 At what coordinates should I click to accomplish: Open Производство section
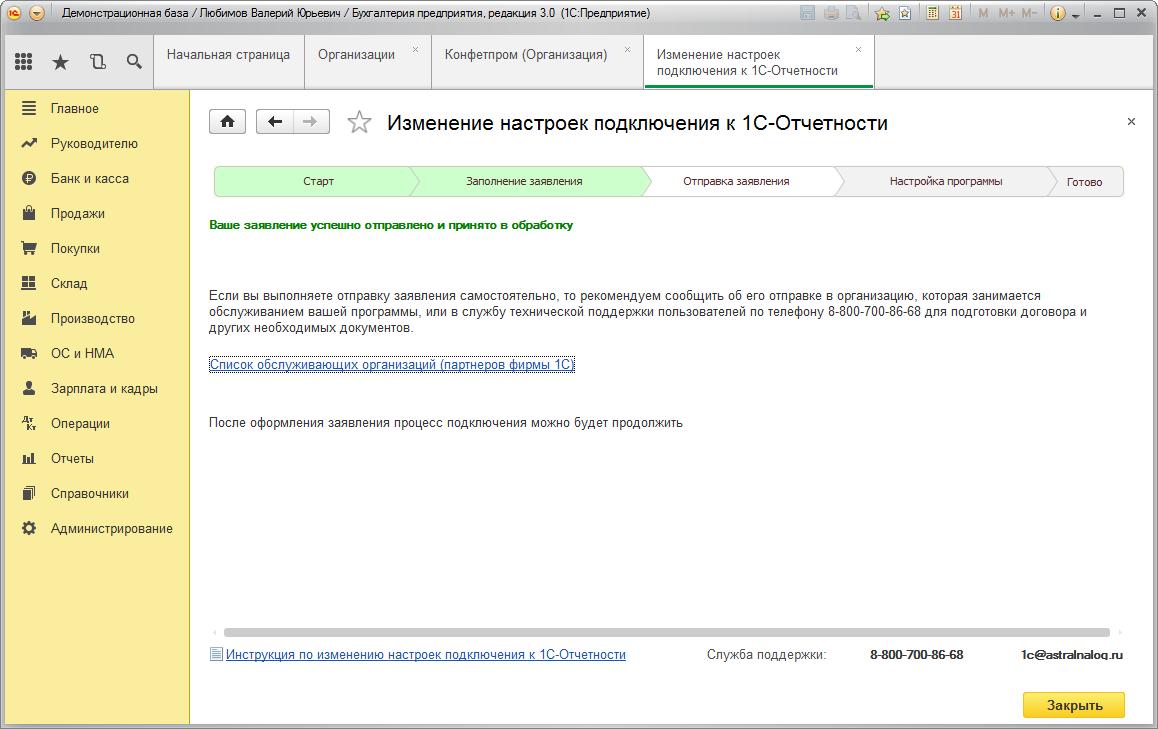[x=97, y=318]
